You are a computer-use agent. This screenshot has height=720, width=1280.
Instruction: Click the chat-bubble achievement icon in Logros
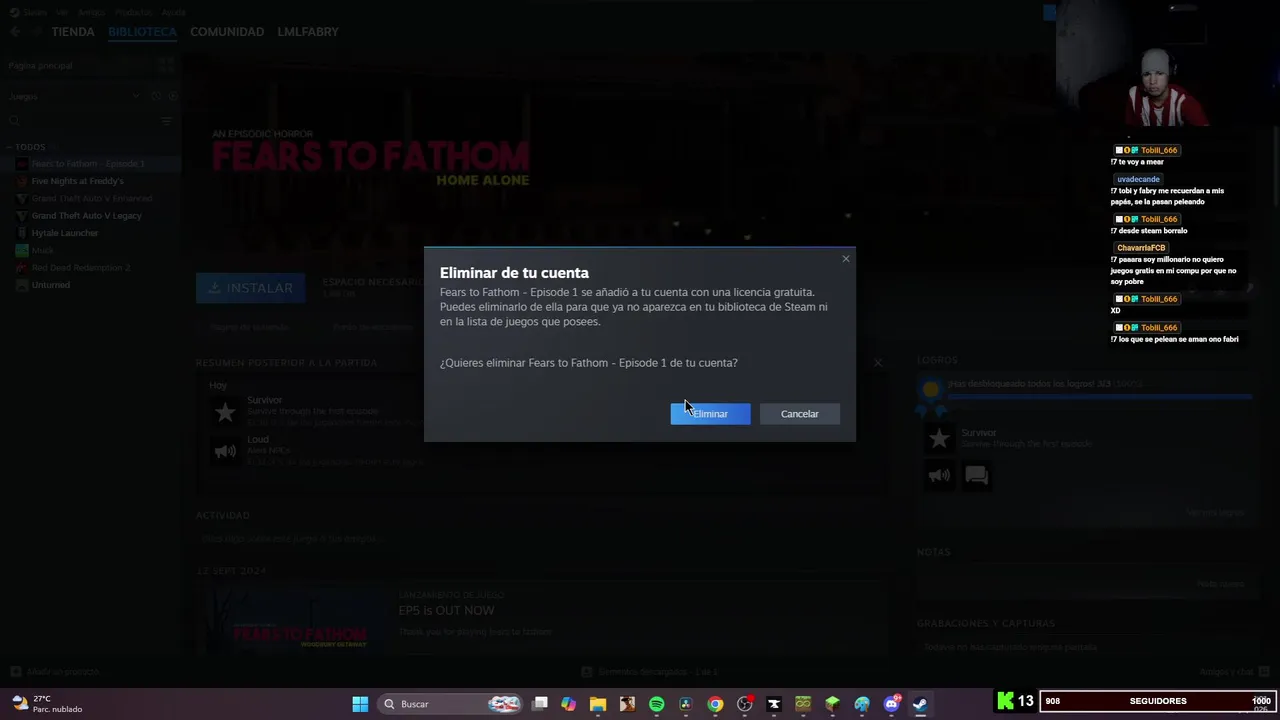pos(977,476)
